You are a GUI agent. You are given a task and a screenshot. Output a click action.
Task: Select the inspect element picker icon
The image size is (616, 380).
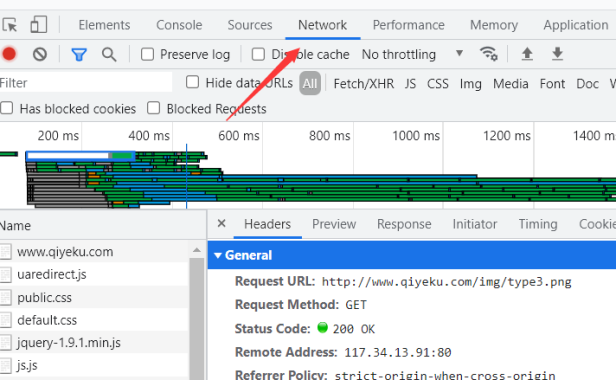click(9, 25)
